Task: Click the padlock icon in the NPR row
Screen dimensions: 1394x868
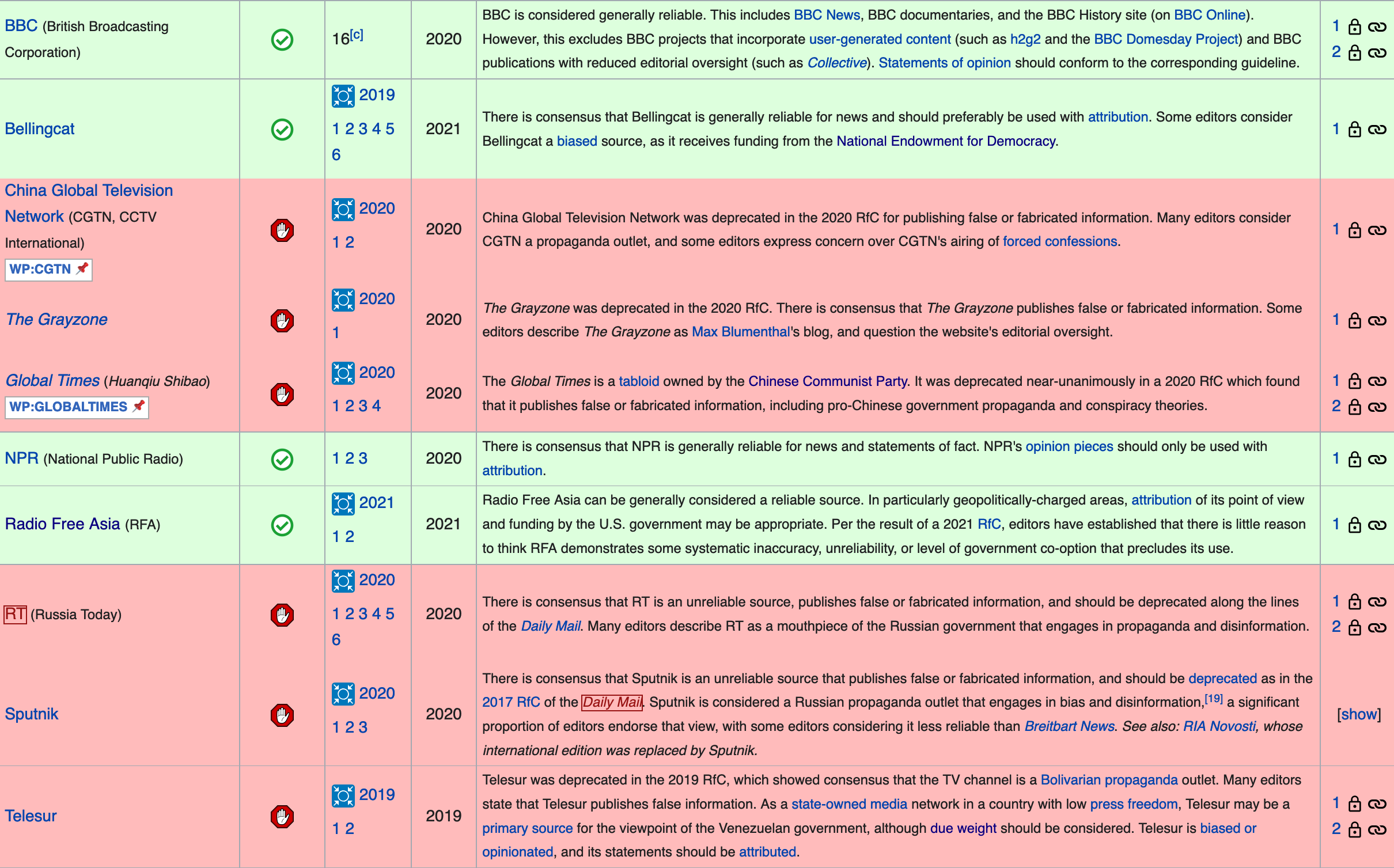Action: coord(1355,460)
